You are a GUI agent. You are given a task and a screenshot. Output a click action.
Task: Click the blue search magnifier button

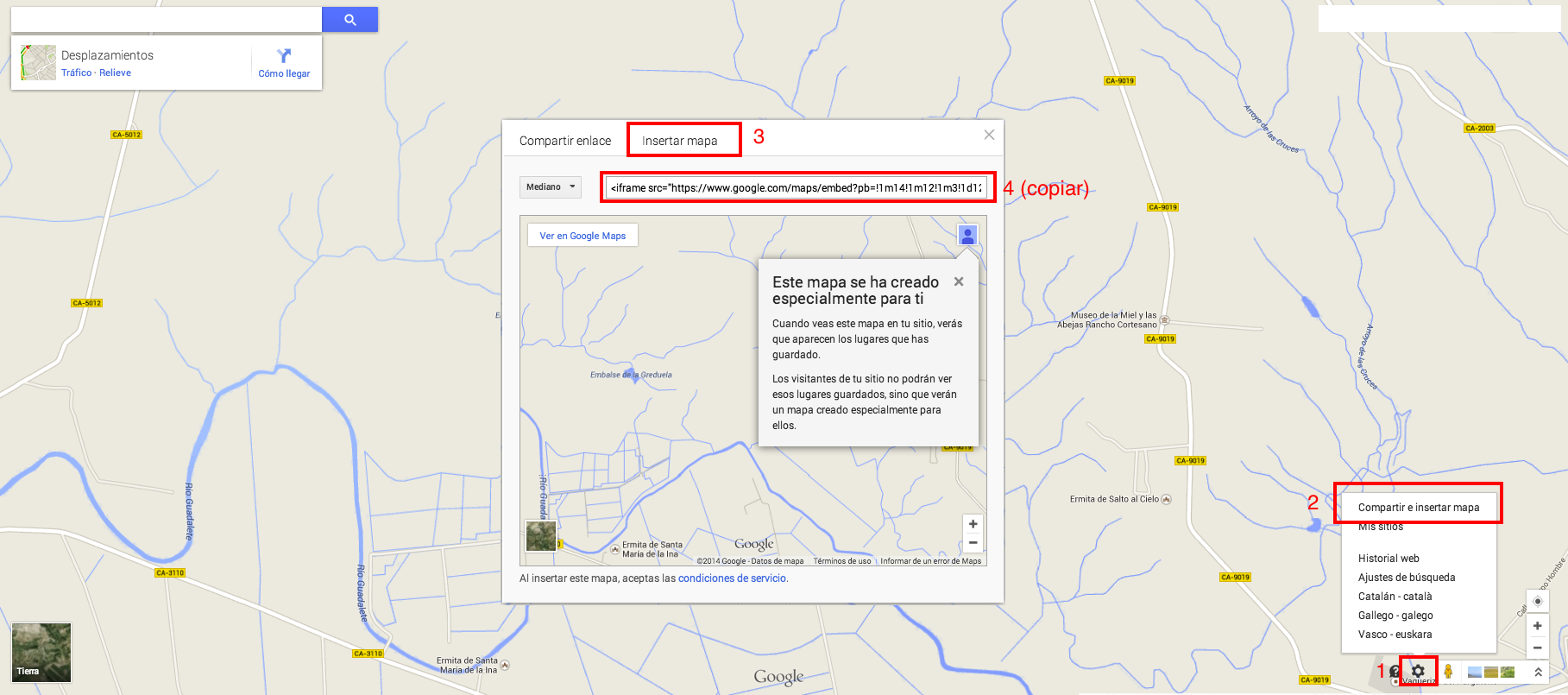[349, 20]
